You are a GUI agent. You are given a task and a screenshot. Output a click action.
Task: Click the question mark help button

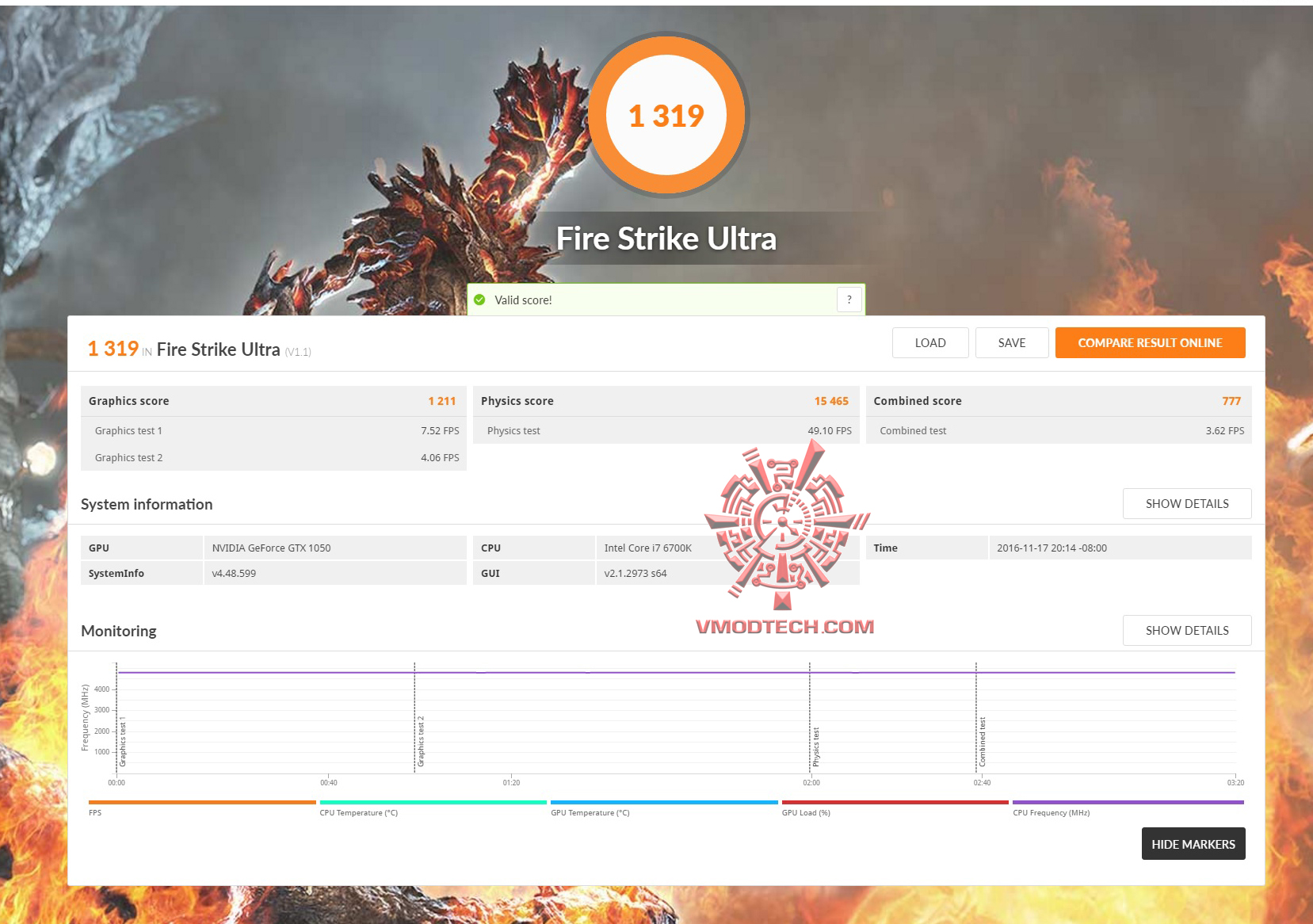(x=849, y=300)
